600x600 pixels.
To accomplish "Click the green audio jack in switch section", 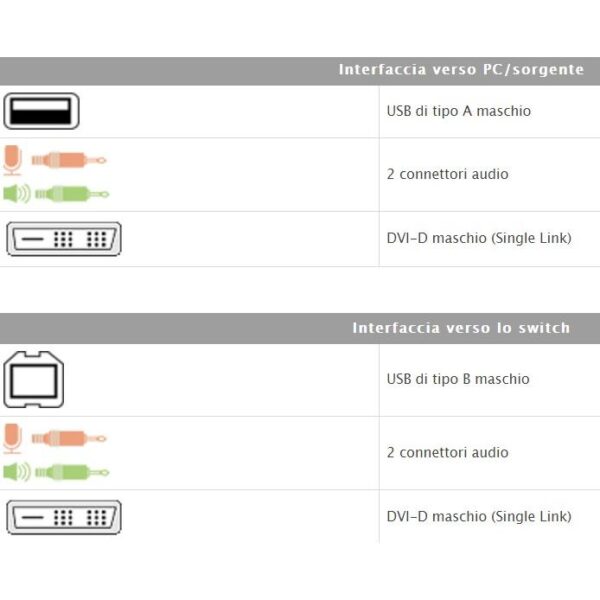I will point(70,471).
